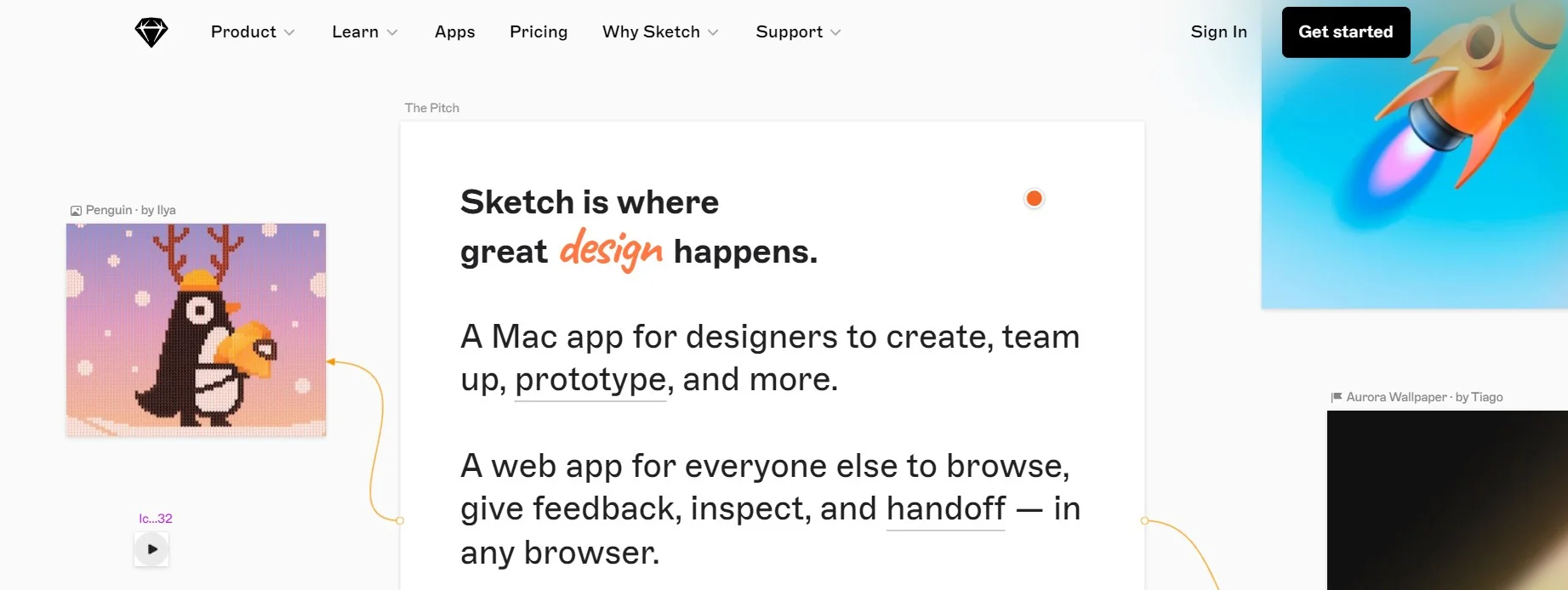Open the Pricing page

point(539,32)
